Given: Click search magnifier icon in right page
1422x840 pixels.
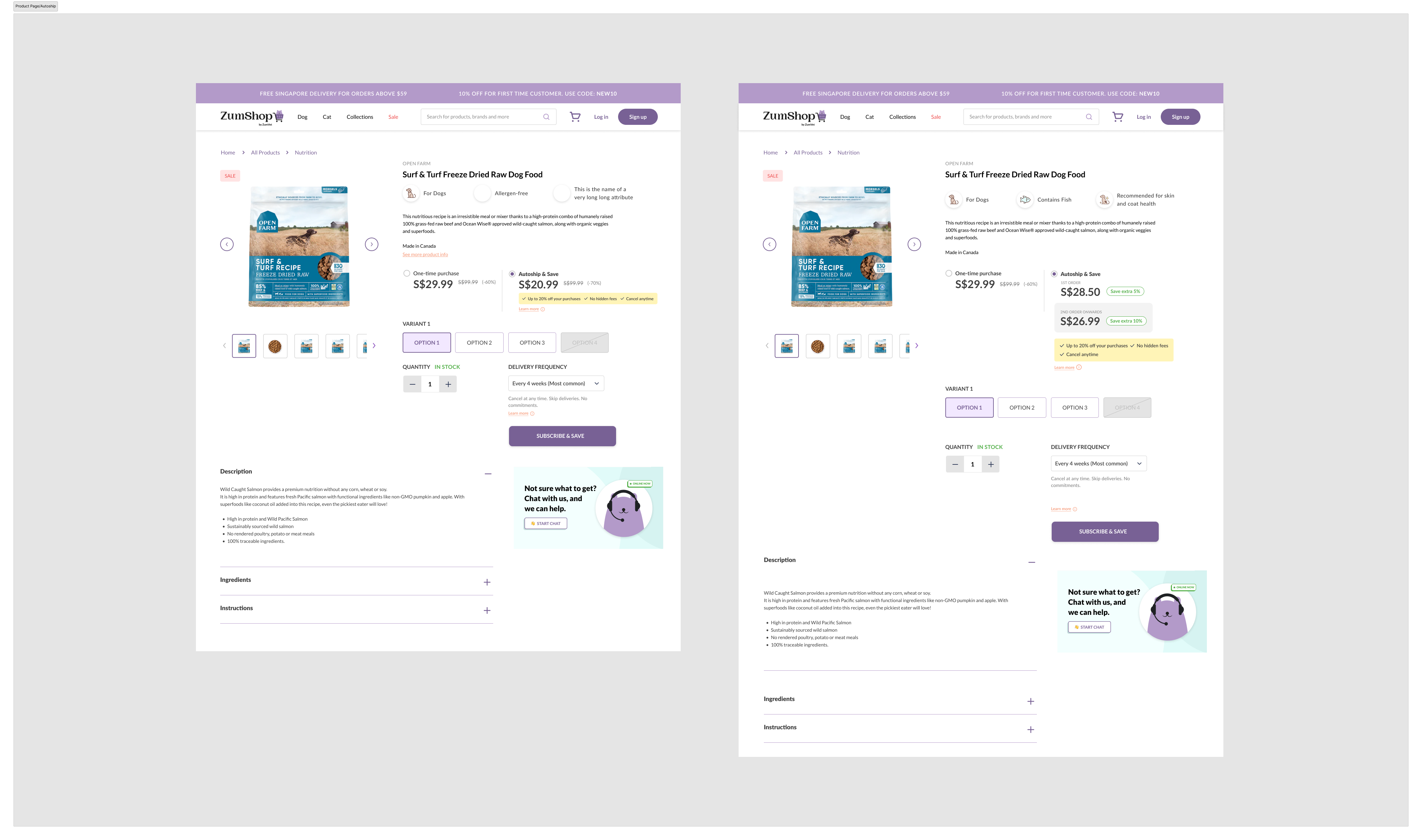Looking at the screenshot, I should tap(1089, 116).
